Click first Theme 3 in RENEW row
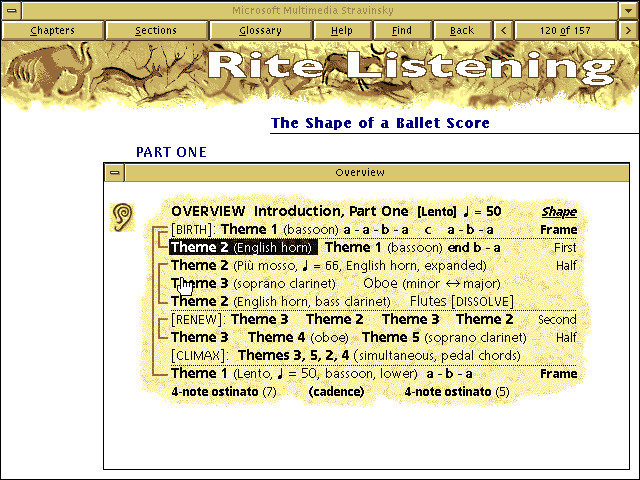This screenshot has height=480, width=640. 260,319
